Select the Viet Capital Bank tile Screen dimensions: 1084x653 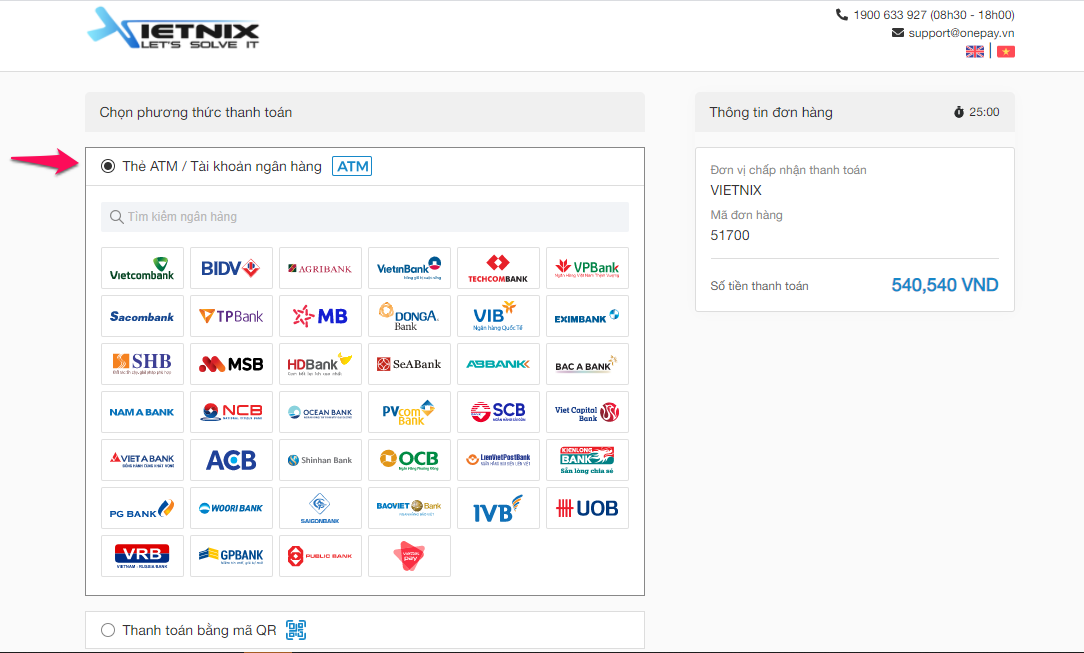[588, 413]
